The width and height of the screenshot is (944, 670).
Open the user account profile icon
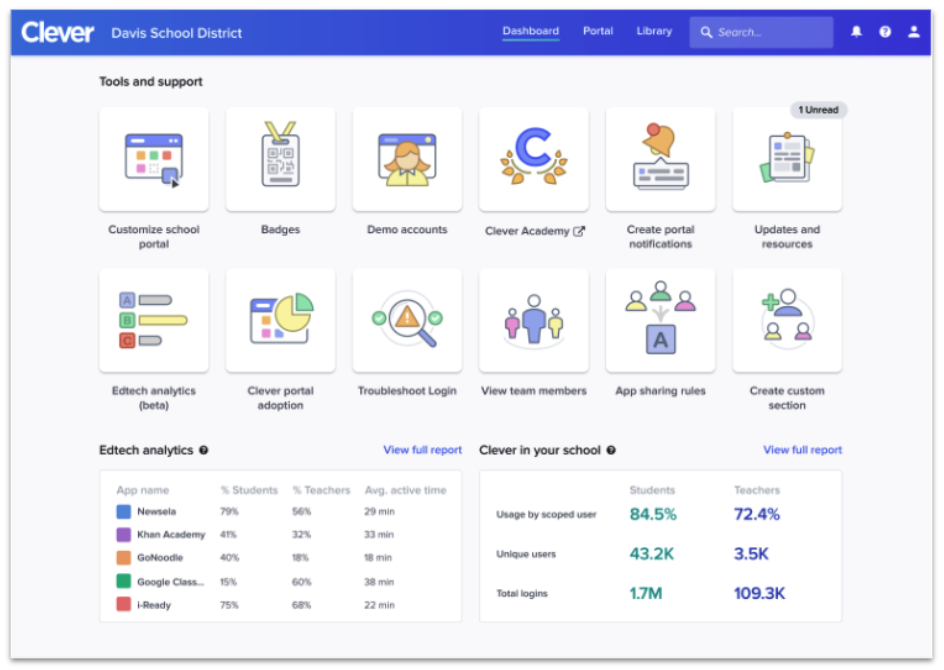tap(914, 32)
